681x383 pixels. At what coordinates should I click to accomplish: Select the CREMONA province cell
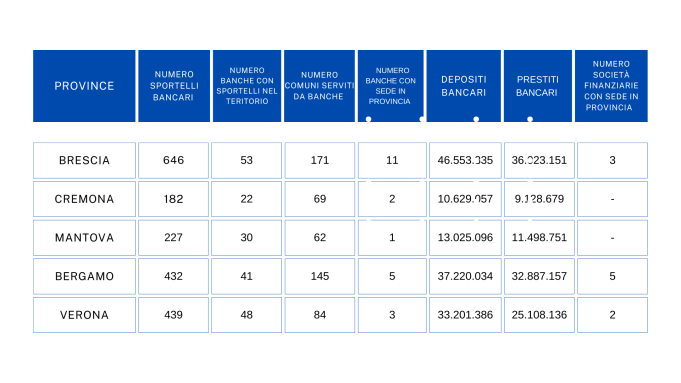84,199
